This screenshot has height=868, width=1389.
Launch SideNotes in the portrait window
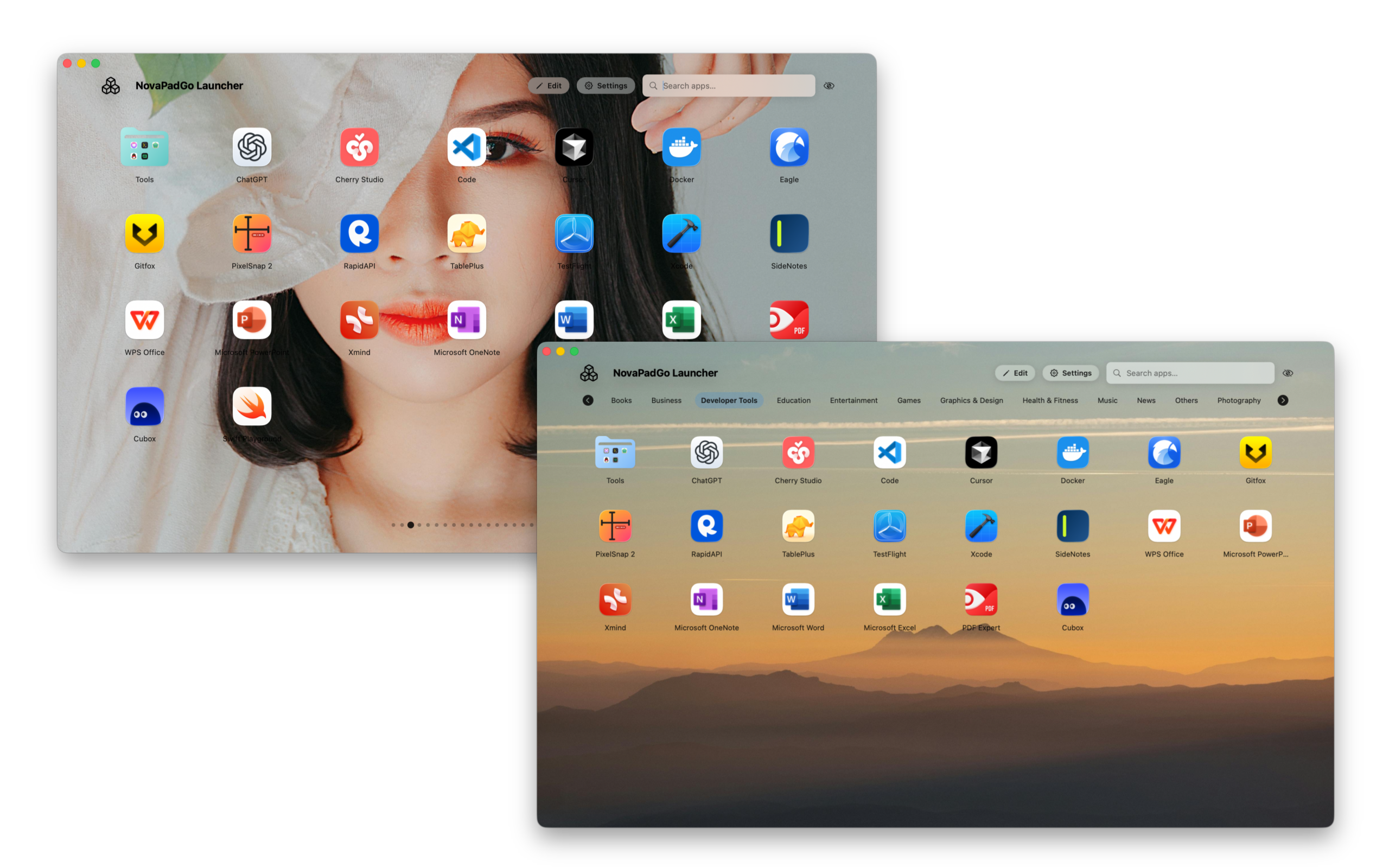pyautogui.click(x=788, y=234)
